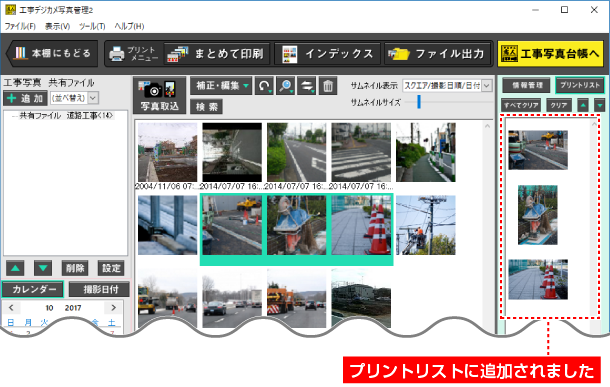Click the magnifier zoom icon

286,86
